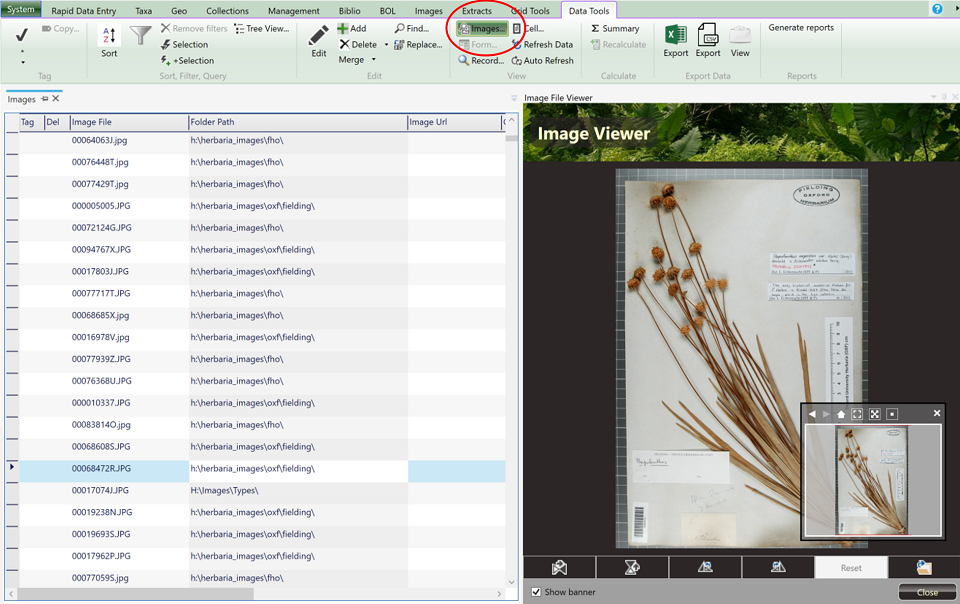The image size is (960, 604).
Task: Sort by Folder Path column header
Action: click(298, 122)
